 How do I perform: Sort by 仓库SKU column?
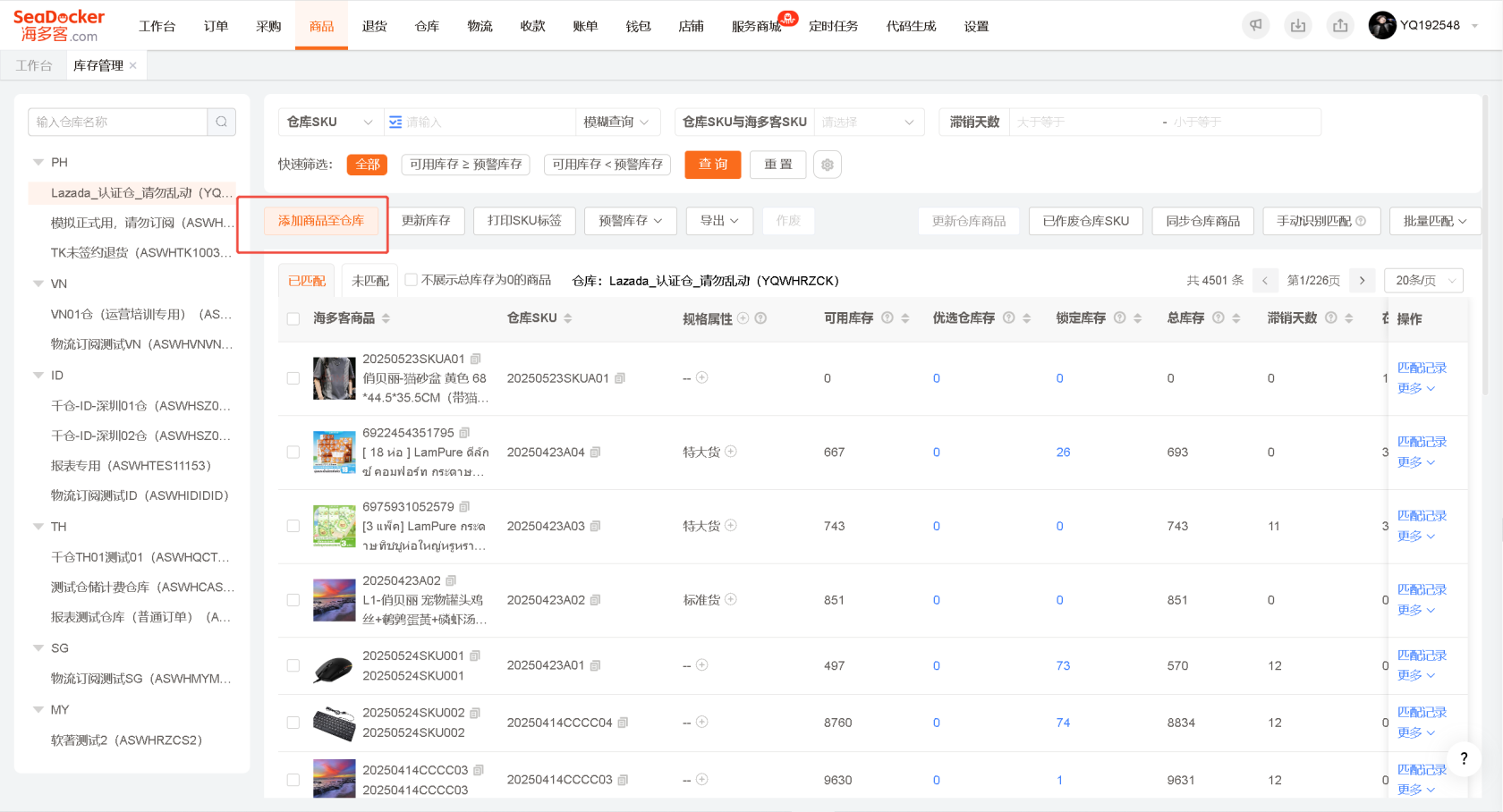tap(568, 318)
